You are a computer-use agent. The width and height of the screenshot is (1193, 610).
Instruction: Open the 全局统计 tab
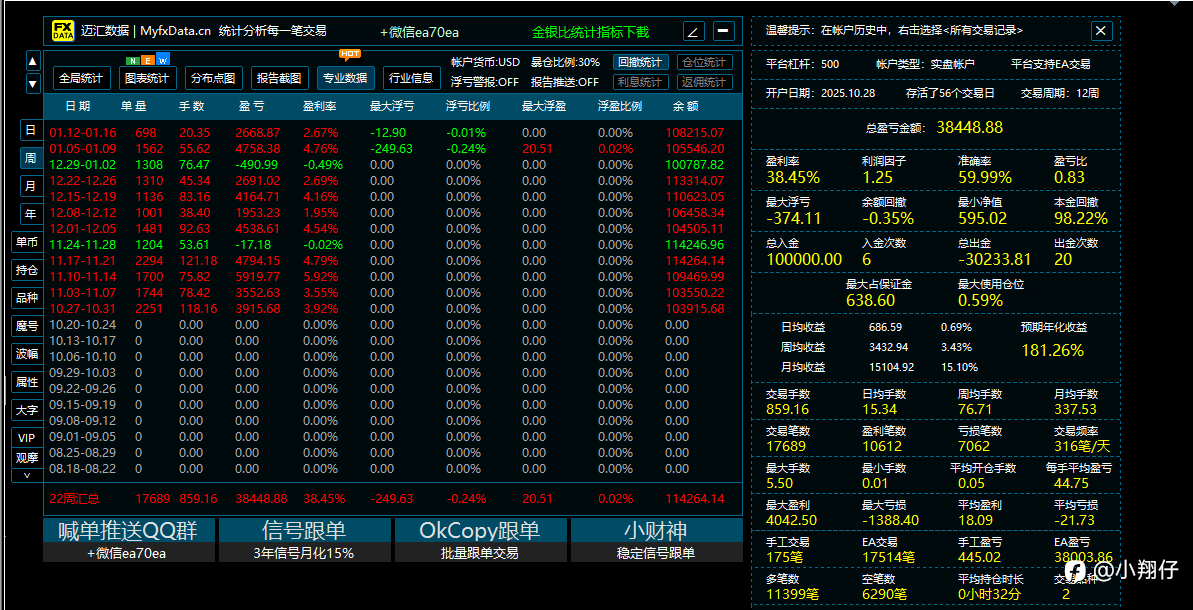click(82, 78)
